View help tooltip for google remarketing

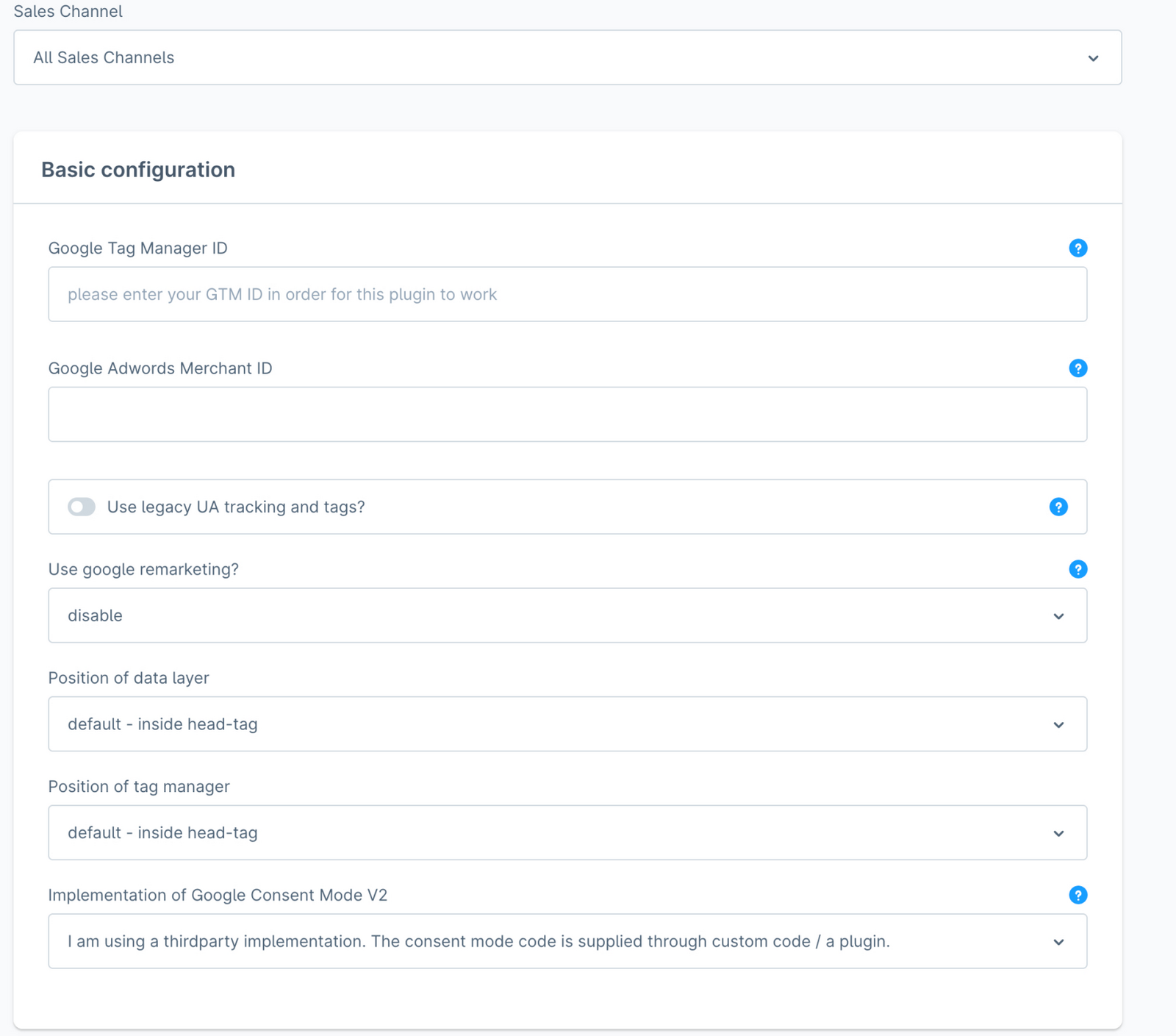coord(1078,569)
